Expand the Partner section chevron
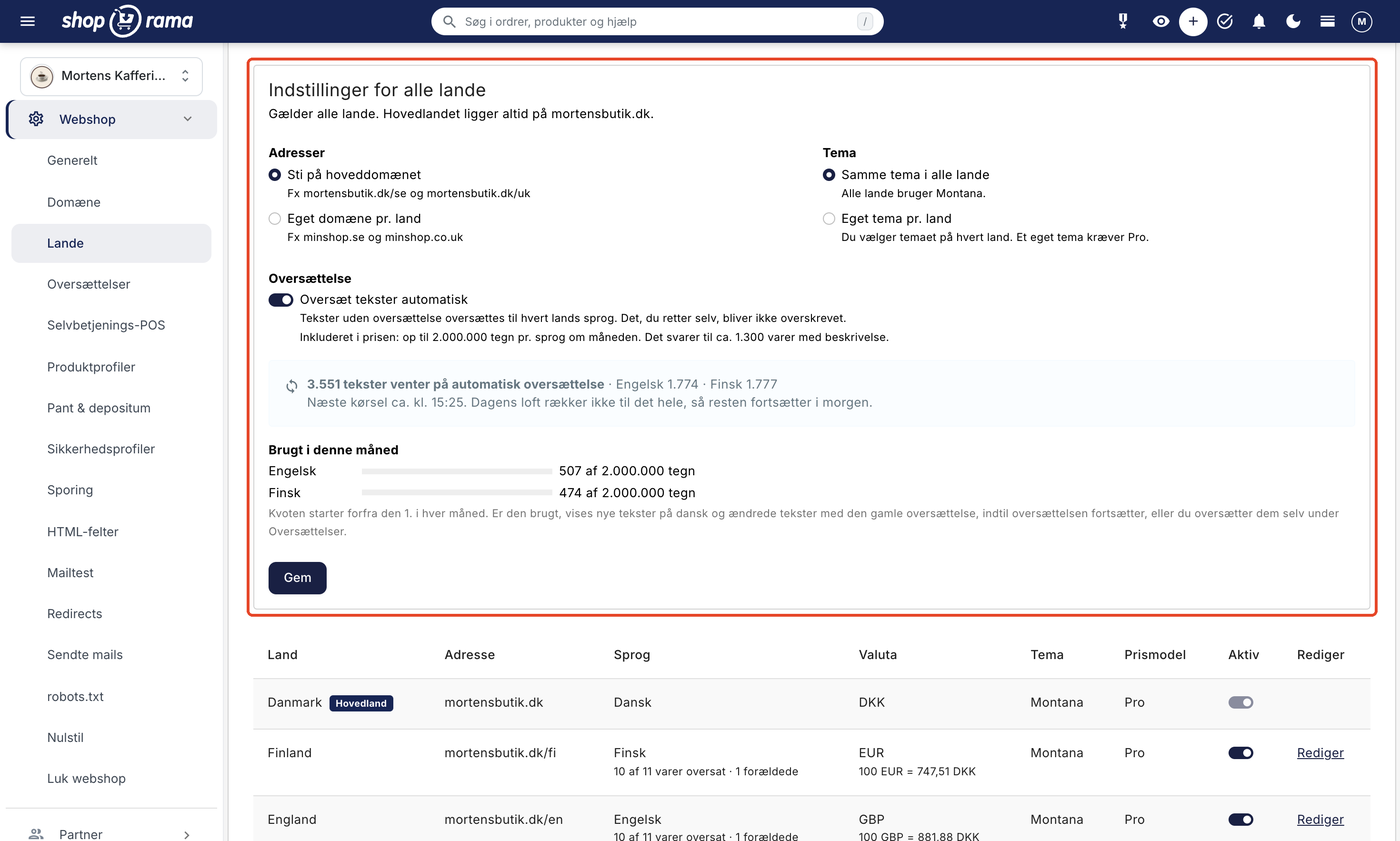This screenshot has width=1400, height=841. click(187, 834)
